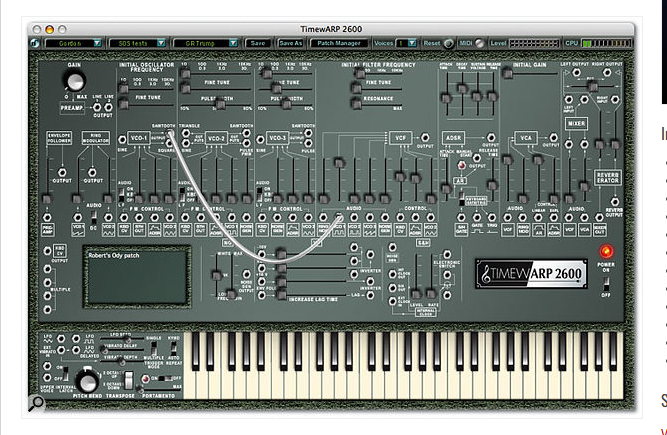Click the Left Output jack
The image size is (667, 435).
coord(576,72)
